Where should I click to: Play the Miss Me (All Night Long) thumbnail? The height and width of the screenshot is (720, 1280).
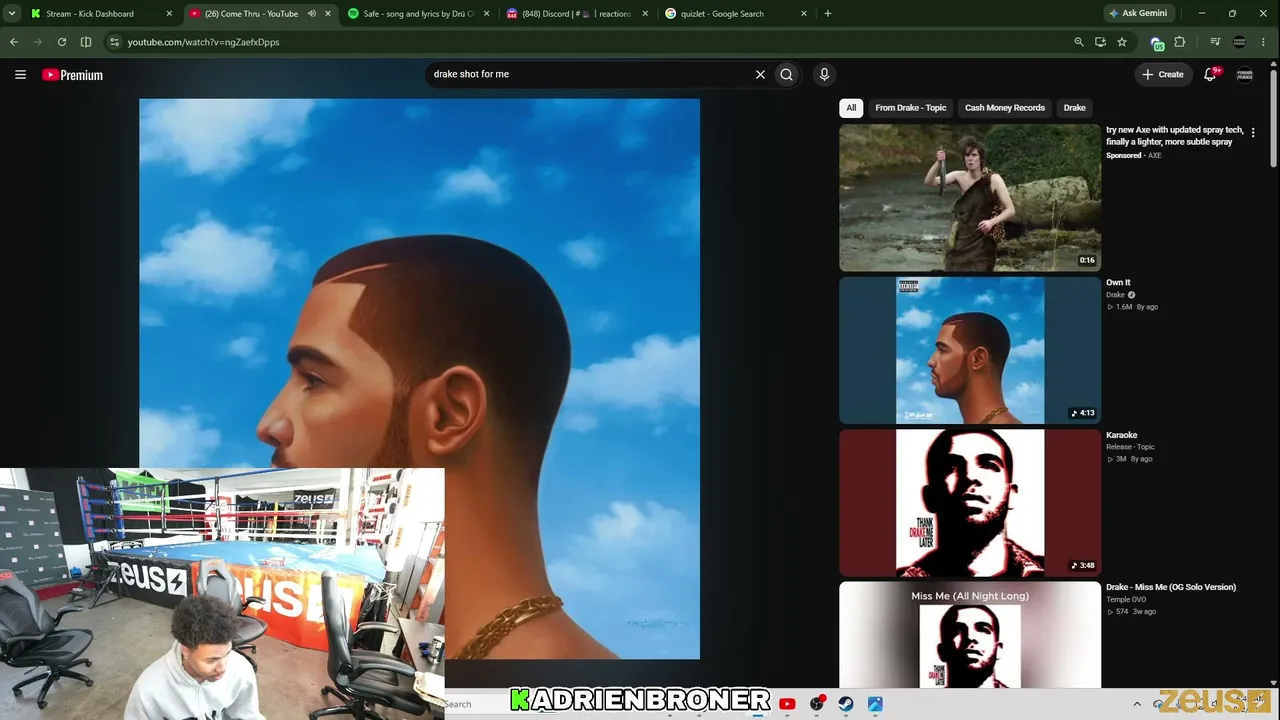[x=970, y=635]
